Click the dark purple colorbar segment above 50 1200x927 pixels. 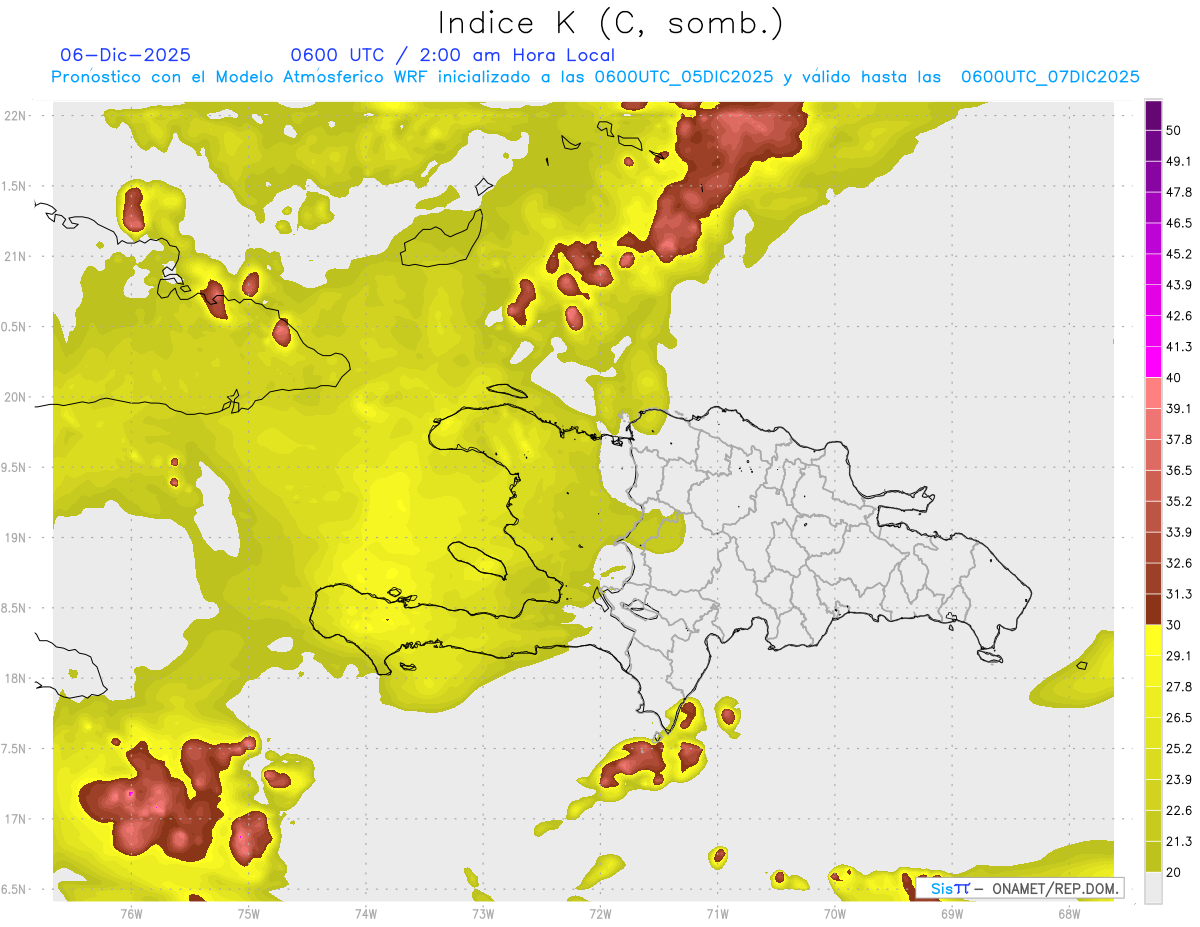pos(1153,116)
